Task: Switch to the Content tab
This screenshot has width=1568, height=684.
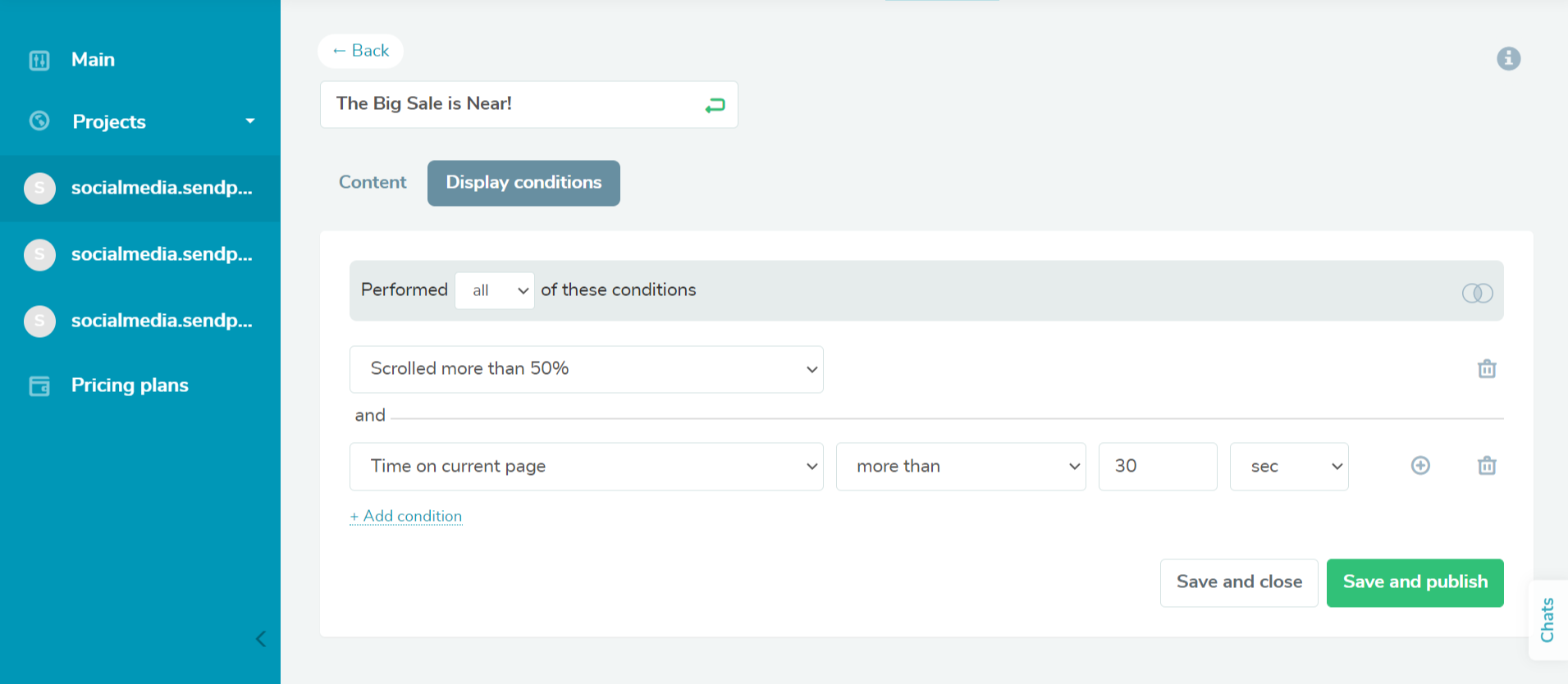Action: pyautogui.click(x=373, y=182)
